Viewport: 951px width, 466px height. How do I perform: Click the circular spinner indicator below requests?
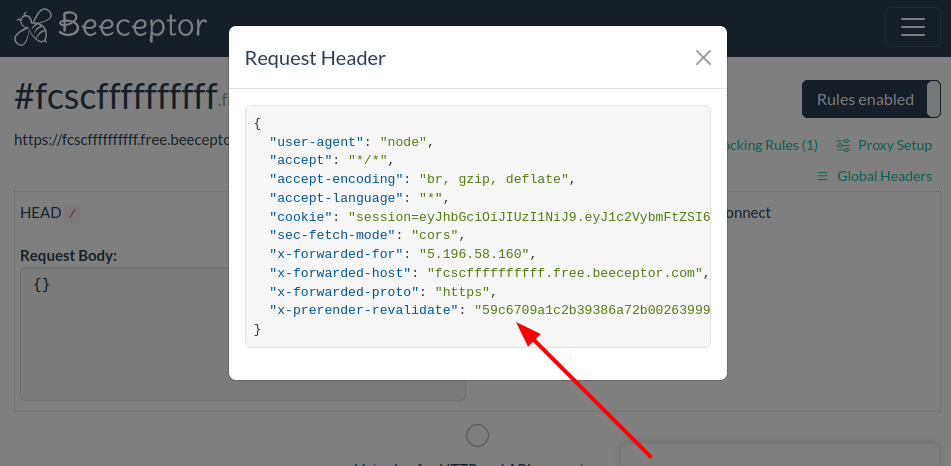pyautogui.click(x=477, y=436)
